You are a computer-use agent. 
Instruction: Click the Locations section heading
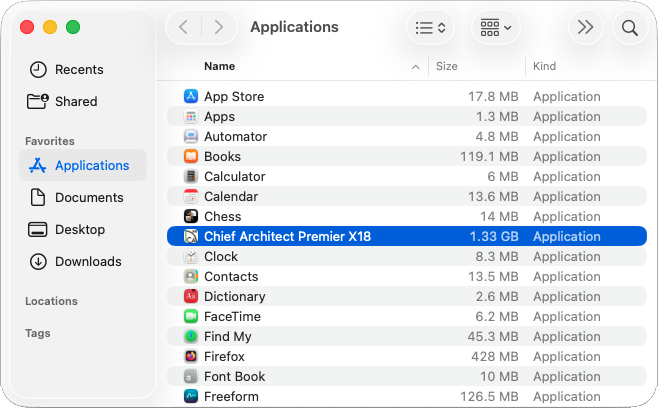pos(51,301)
